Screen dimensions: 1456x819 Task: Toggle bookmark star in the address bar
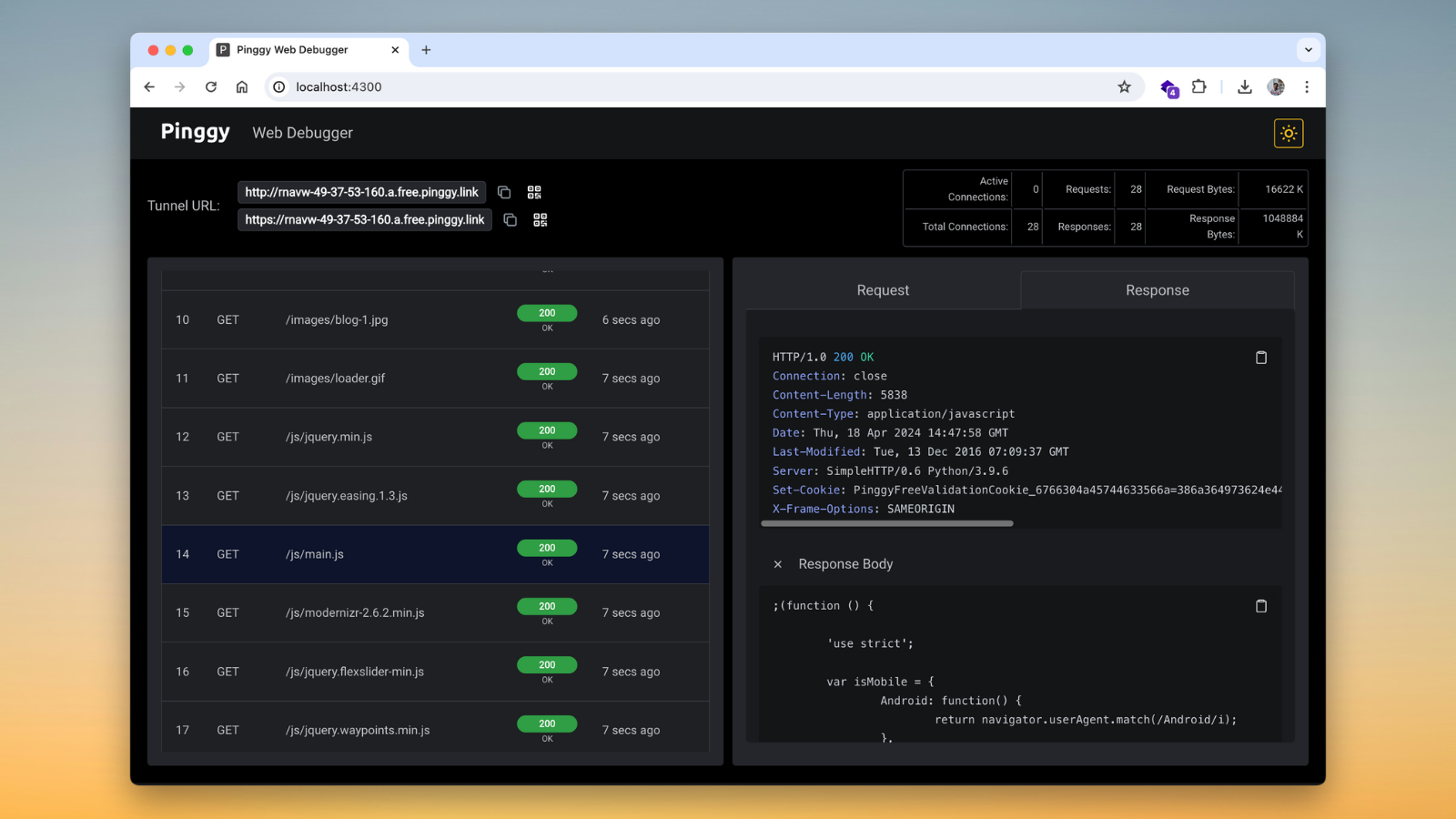(x=1125, y=86)
